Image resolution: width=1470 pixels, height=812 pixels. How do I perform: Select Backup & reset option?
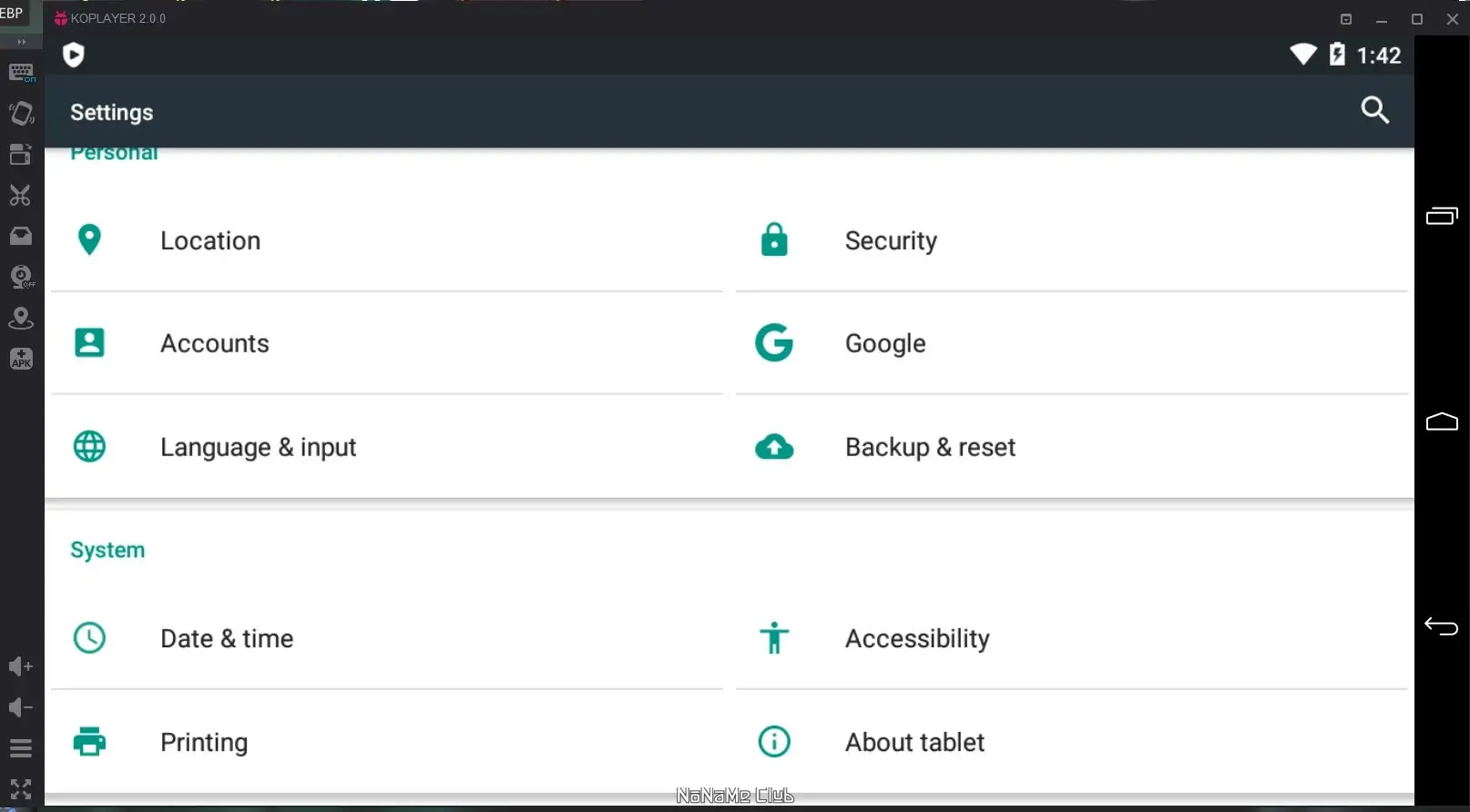[x=930, y=447]
